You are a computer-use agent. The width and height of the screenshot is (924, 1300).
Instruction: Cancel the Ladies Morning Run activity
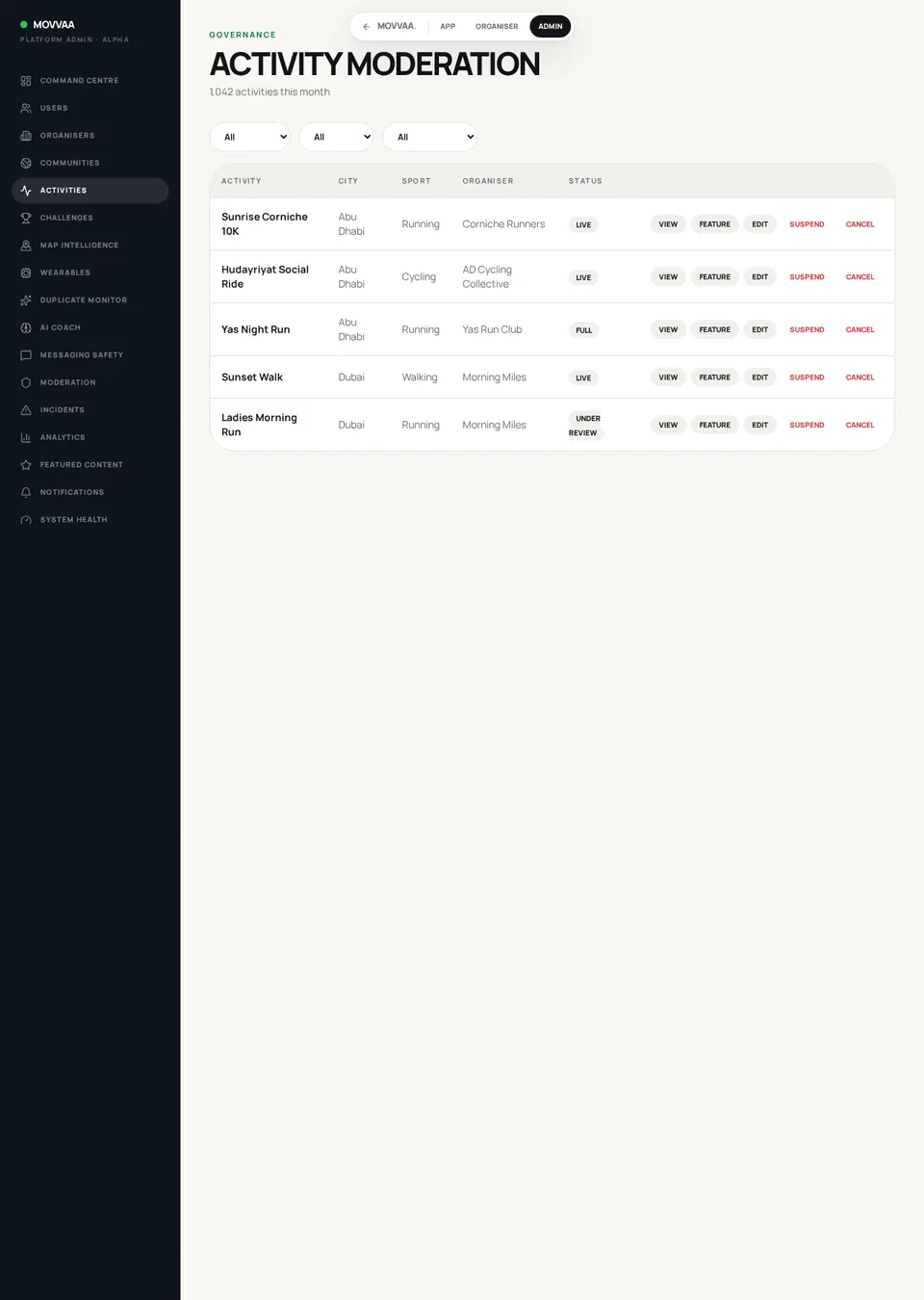(x=860, y=425)
